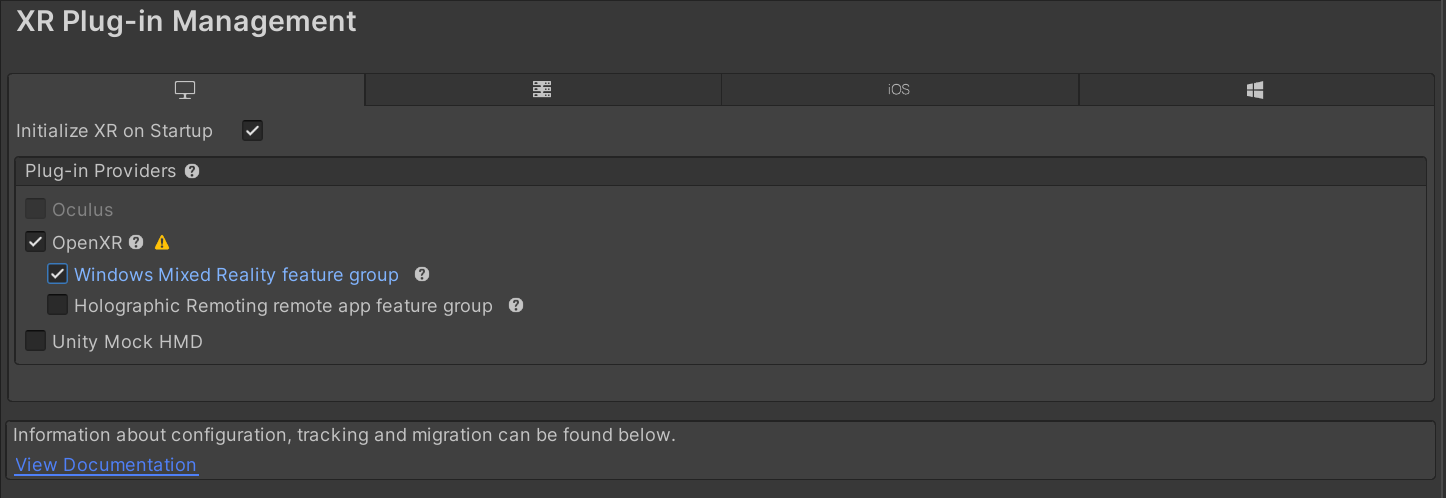This screenshot has width=1446, height=498.
Task: Click the help icon beside OpenXR
Action: (x=136, y=242)
